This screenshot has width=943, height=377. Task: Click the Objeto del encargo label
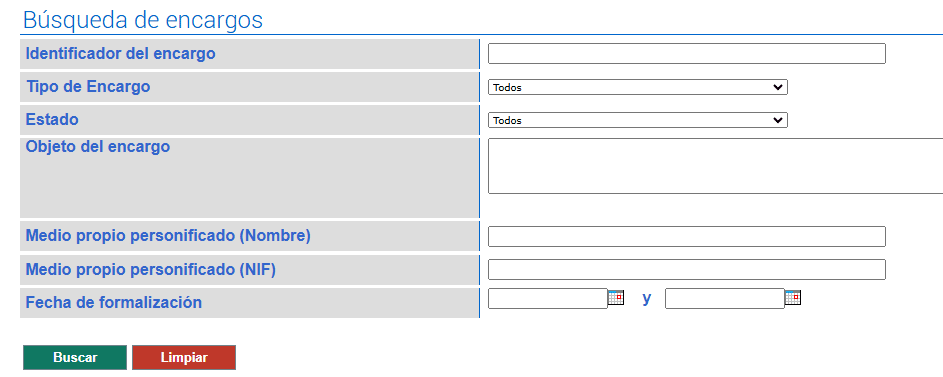[97, 147]
